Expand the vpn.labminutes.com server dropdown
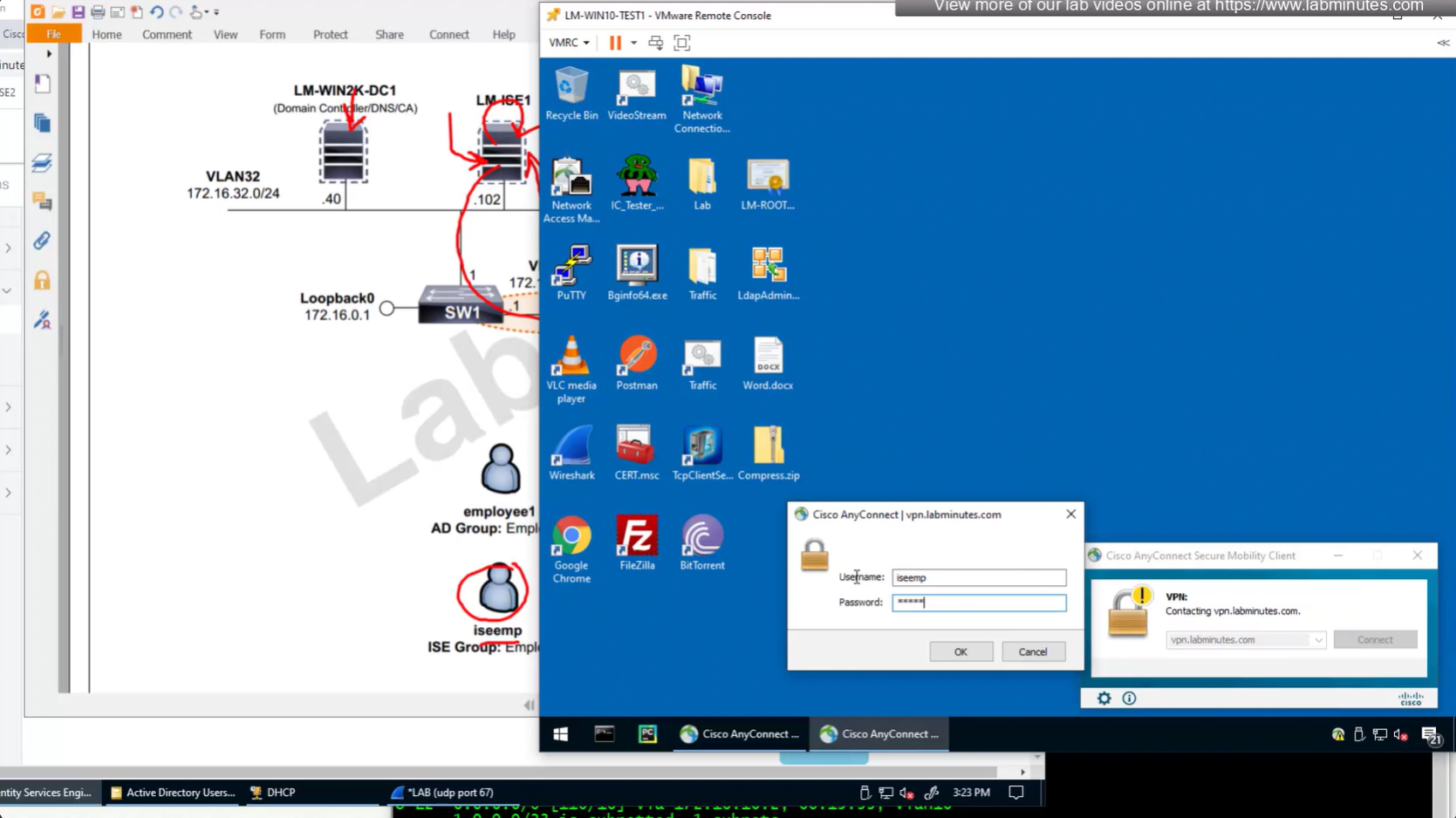This screenshot has width=1456, height=818. (x=1317, y=640)
